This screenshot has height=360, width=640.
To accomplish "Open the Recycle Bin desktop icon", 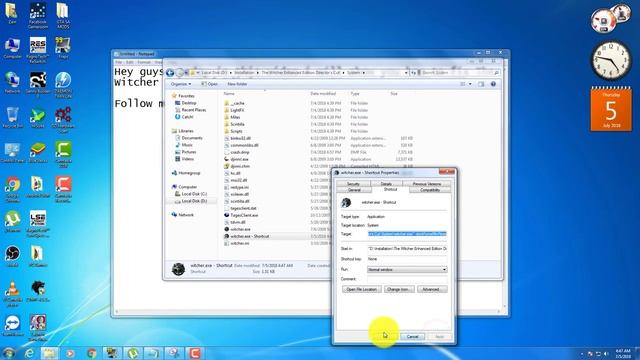I will pyautogui.click(x=12, y=117).
